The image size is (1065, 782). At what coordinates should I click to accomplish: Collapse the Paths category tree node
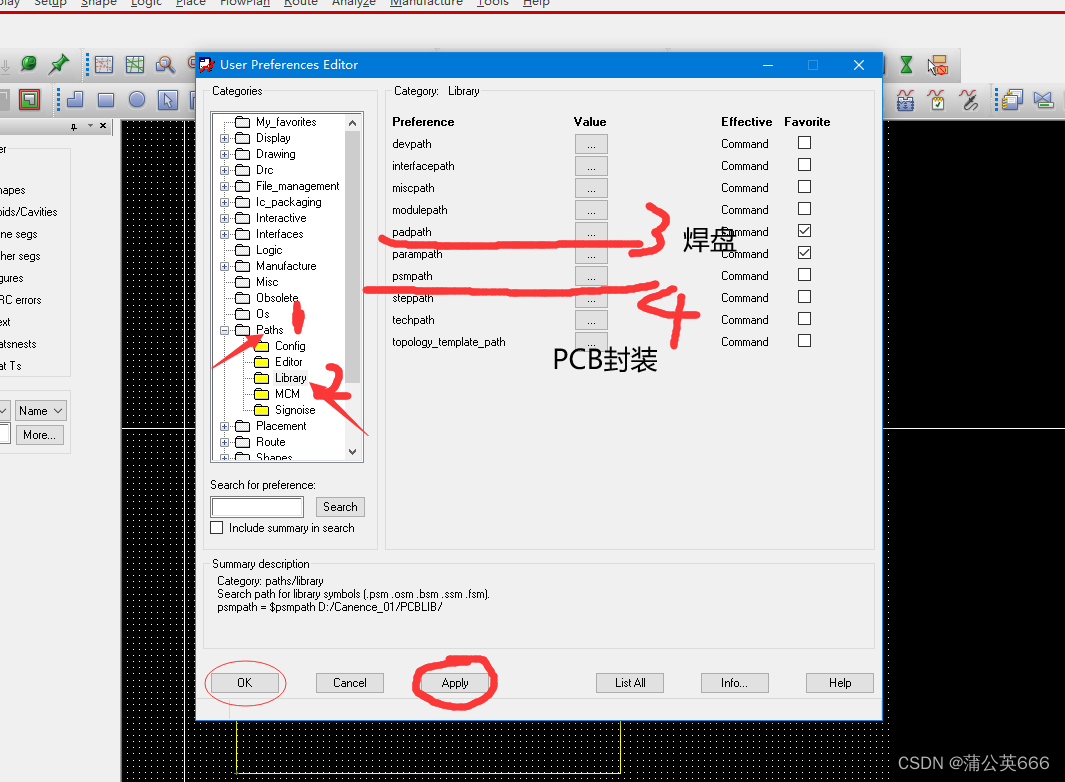(x=226, y=330)
